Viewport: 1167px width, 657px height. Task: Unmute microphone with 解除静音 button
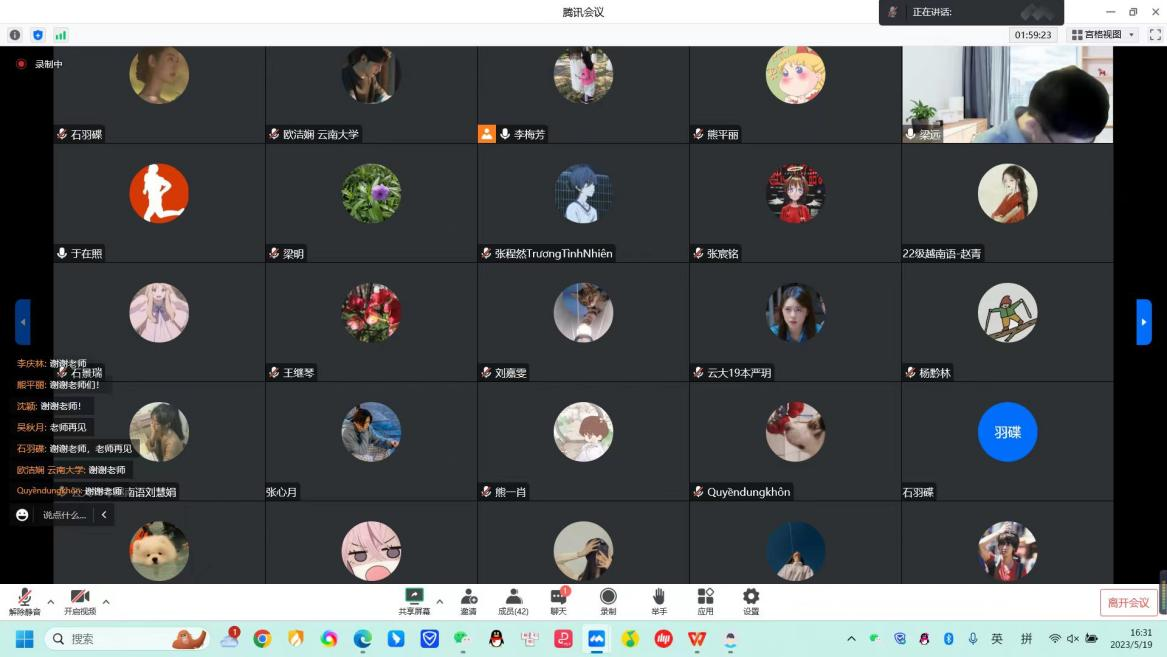[x=24, y=601]
